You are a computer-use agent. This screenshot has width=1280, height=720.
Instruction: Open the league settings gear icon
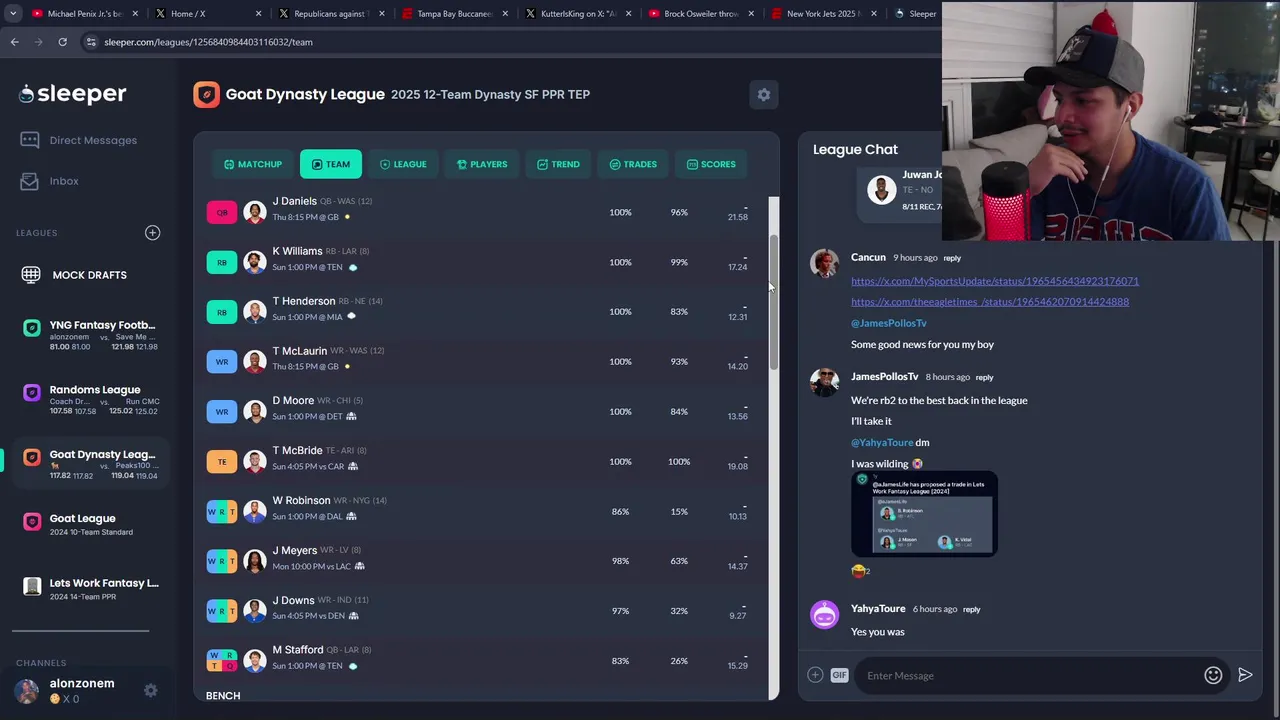pos(764,94)
